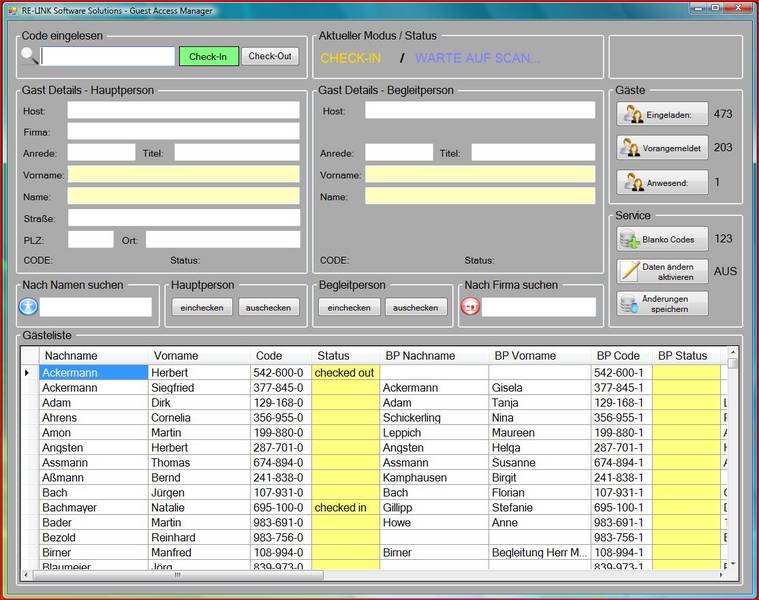Click the Nach Firma suchen input field
This screenshot has width=759, height=600.
539,307
